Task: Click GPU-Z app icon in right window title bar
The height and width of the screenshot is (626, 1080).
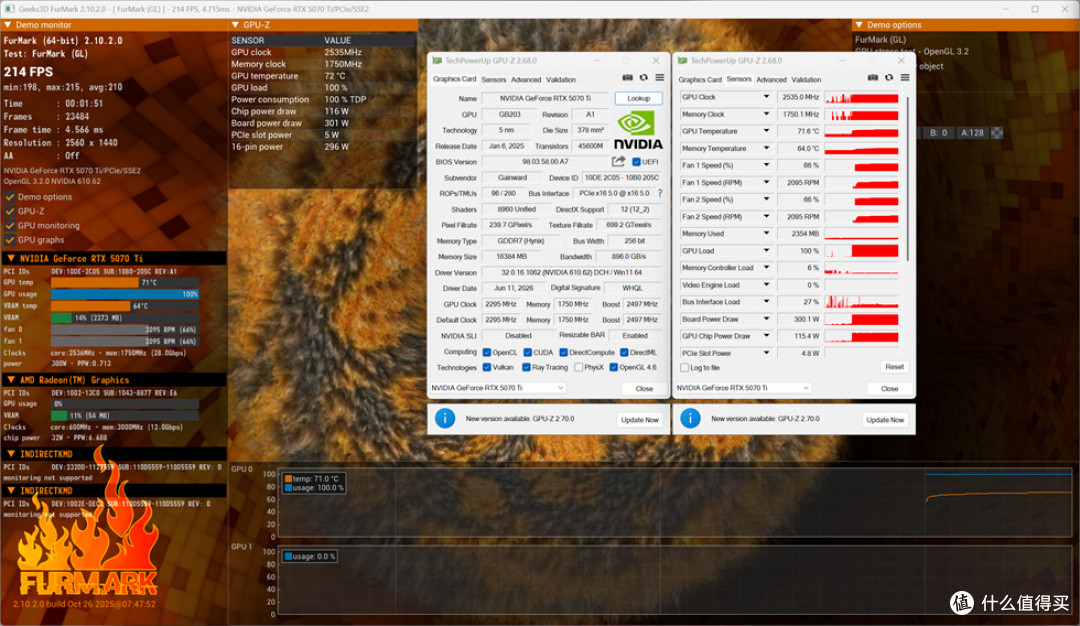Action: click(683, 61)
